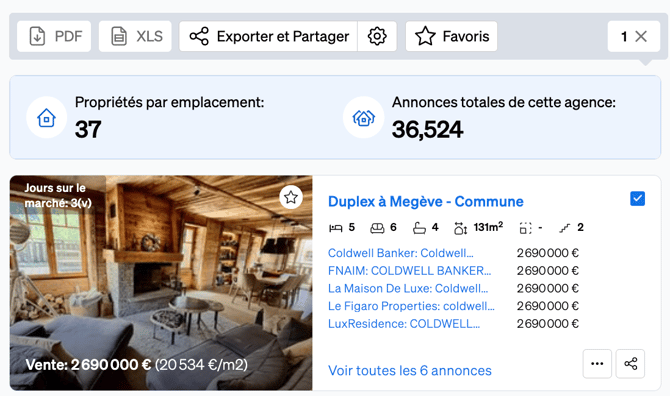
Task: Open export settings gear icon
Action: (377, 36)
